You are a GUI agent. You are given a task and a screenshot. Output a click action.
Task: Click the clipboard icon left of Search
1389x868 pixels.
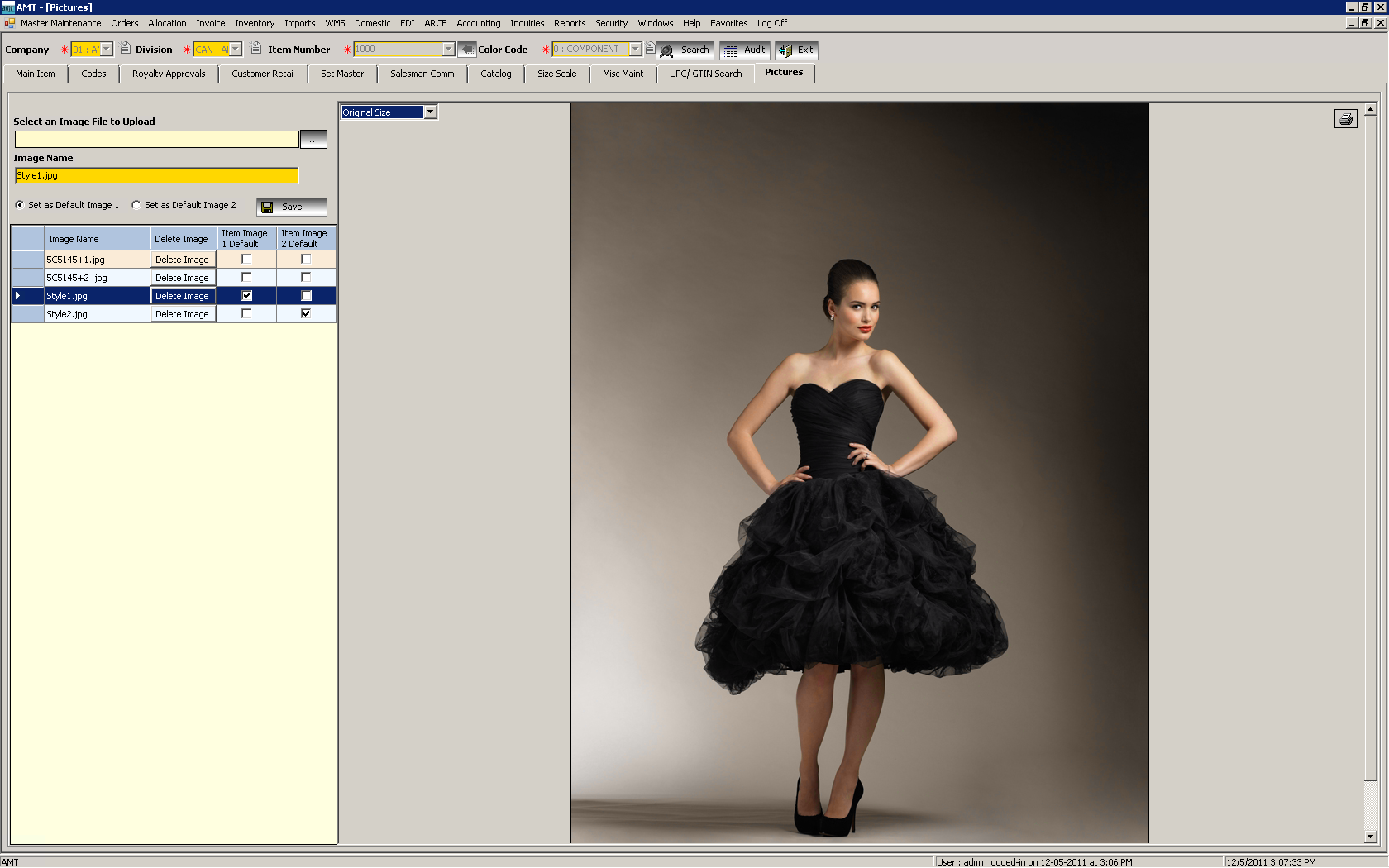pyautogui.click(x=651, y=48)
